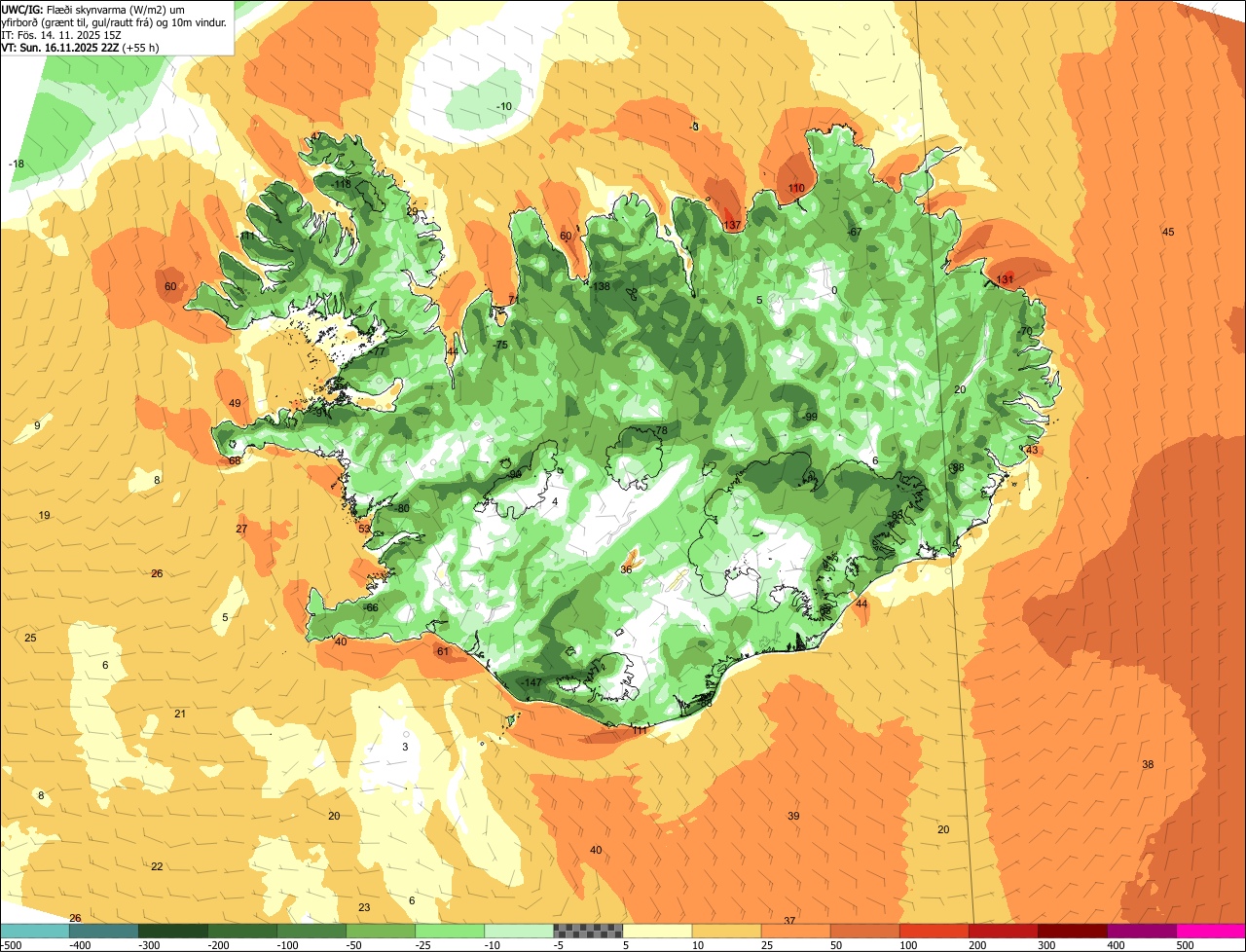1246x952 pixels.
Task: Click the map value '-147' on the south coast
Action: [531, 683]
